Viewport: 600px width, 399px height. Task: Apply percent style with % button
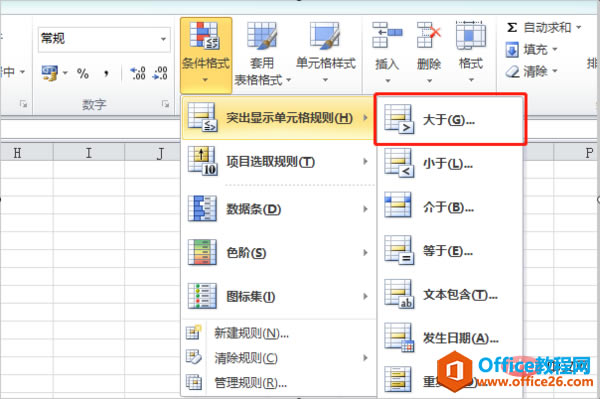[x=83, y=73]
